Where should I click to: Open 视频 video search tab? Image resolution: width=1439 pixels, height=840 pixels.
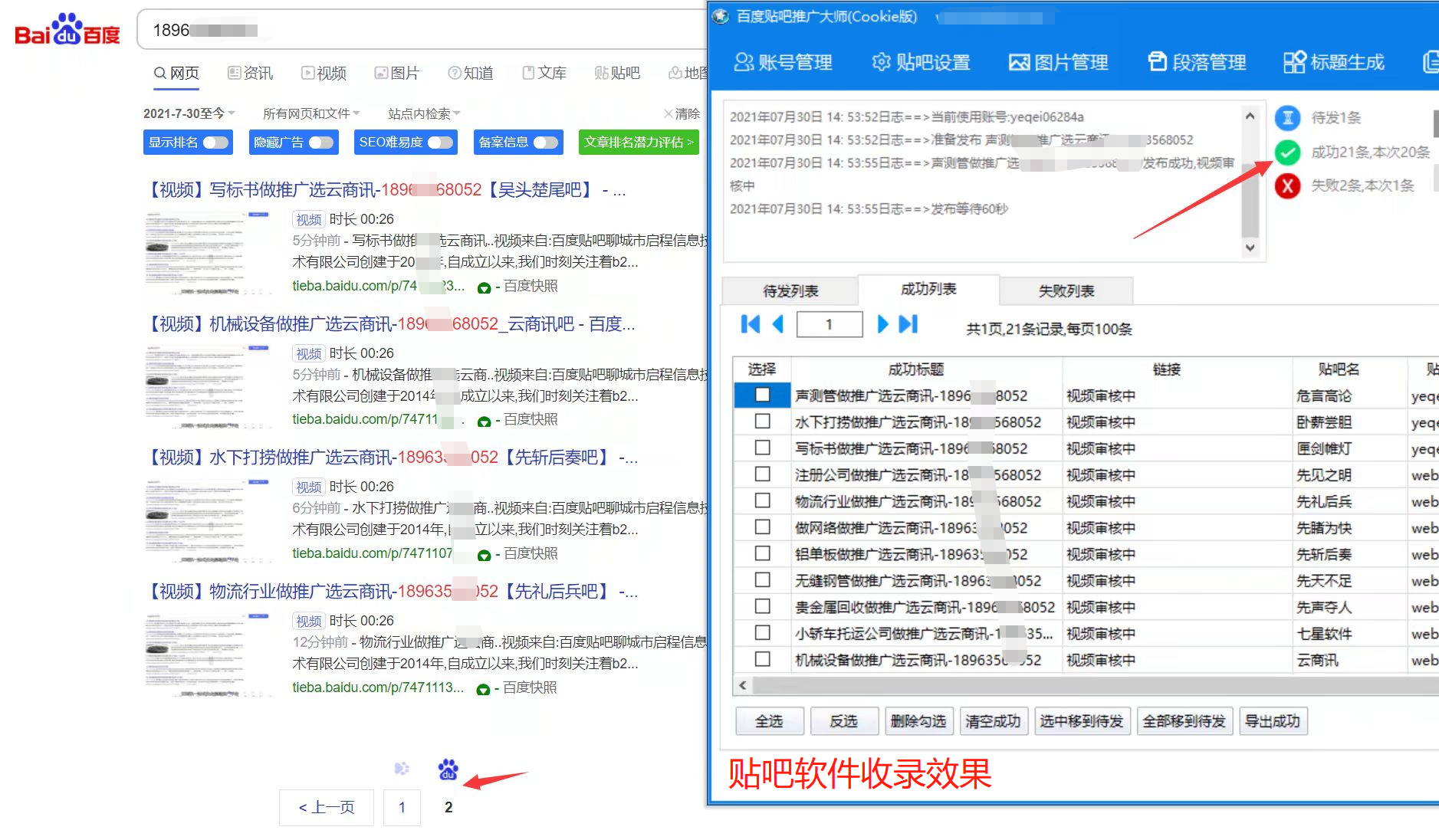[x=324, y=73]
